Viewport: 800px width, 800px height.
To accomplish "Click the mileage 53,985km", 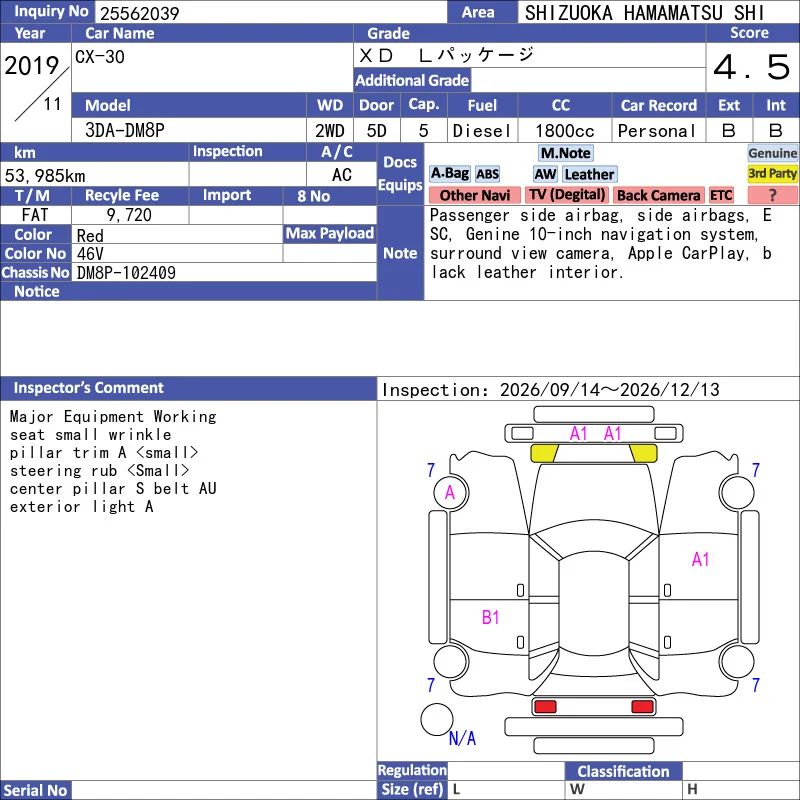I will click(45, 176).
